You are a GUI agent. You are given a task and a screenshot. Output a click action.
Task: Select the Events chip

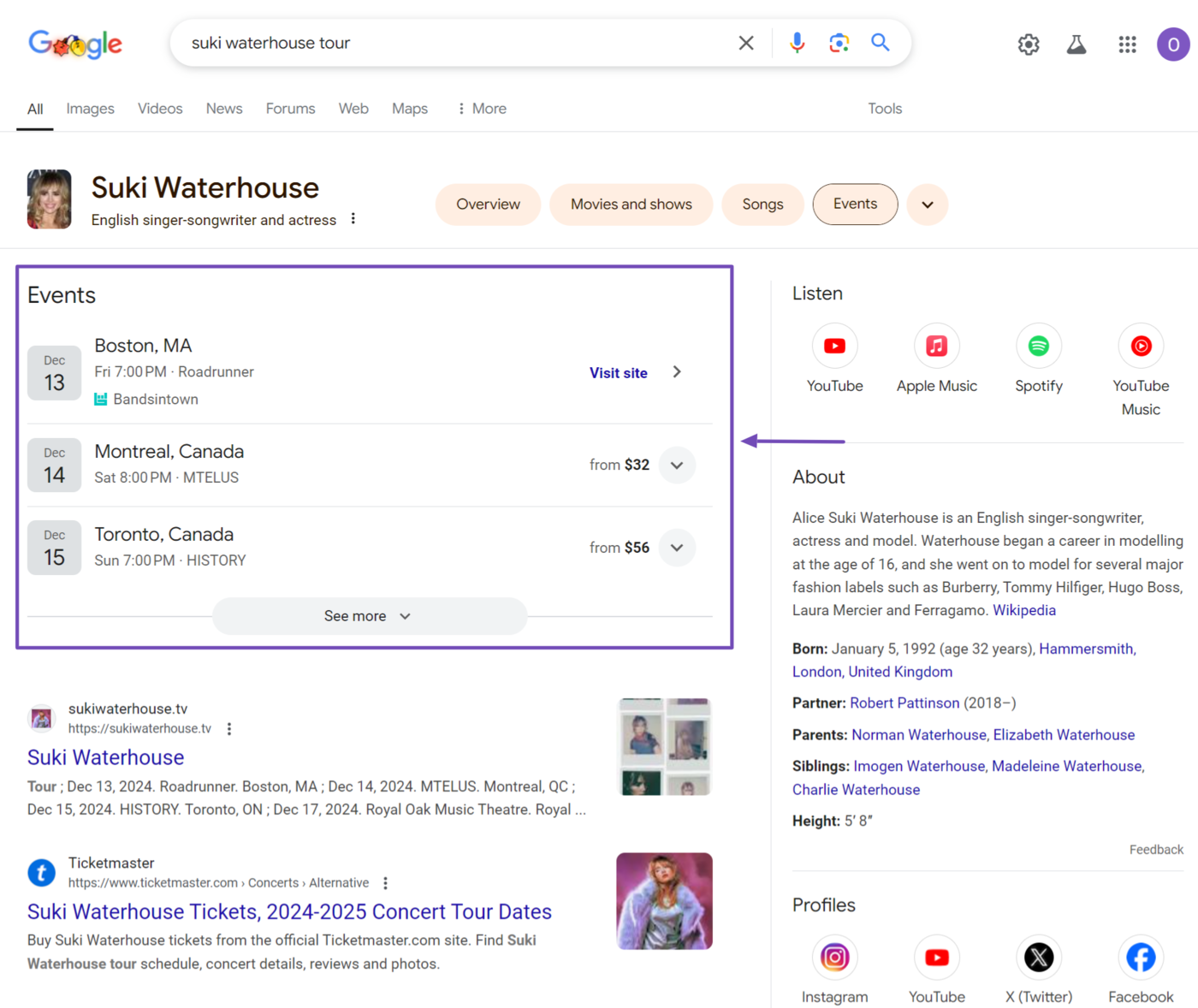pos(855,205)
